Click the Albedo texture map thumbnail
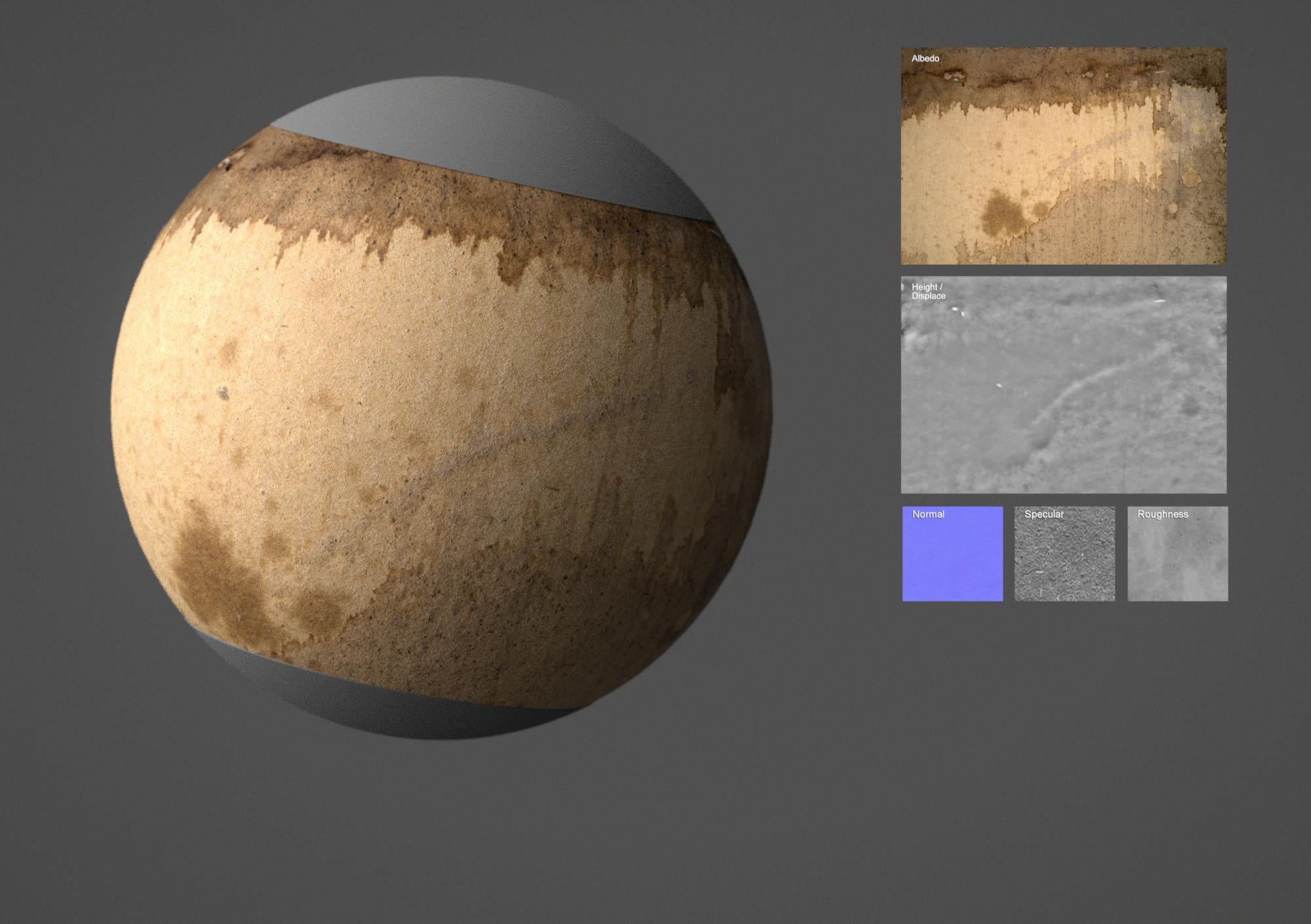This screenshot has width=1311, height=924. click(1063, 156)
